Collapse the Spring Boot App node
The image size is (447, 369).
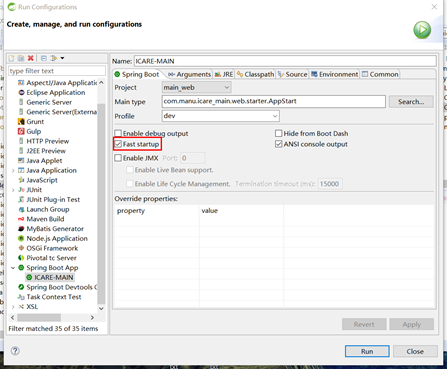tap(13, 268)
